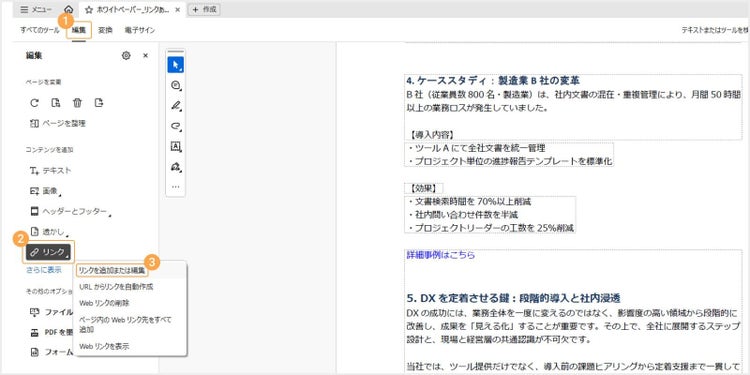Viewport: 750px width, 375px height.
Task: Click the + 作成 button
Action: pyautogui.click(x=204, y=10)
